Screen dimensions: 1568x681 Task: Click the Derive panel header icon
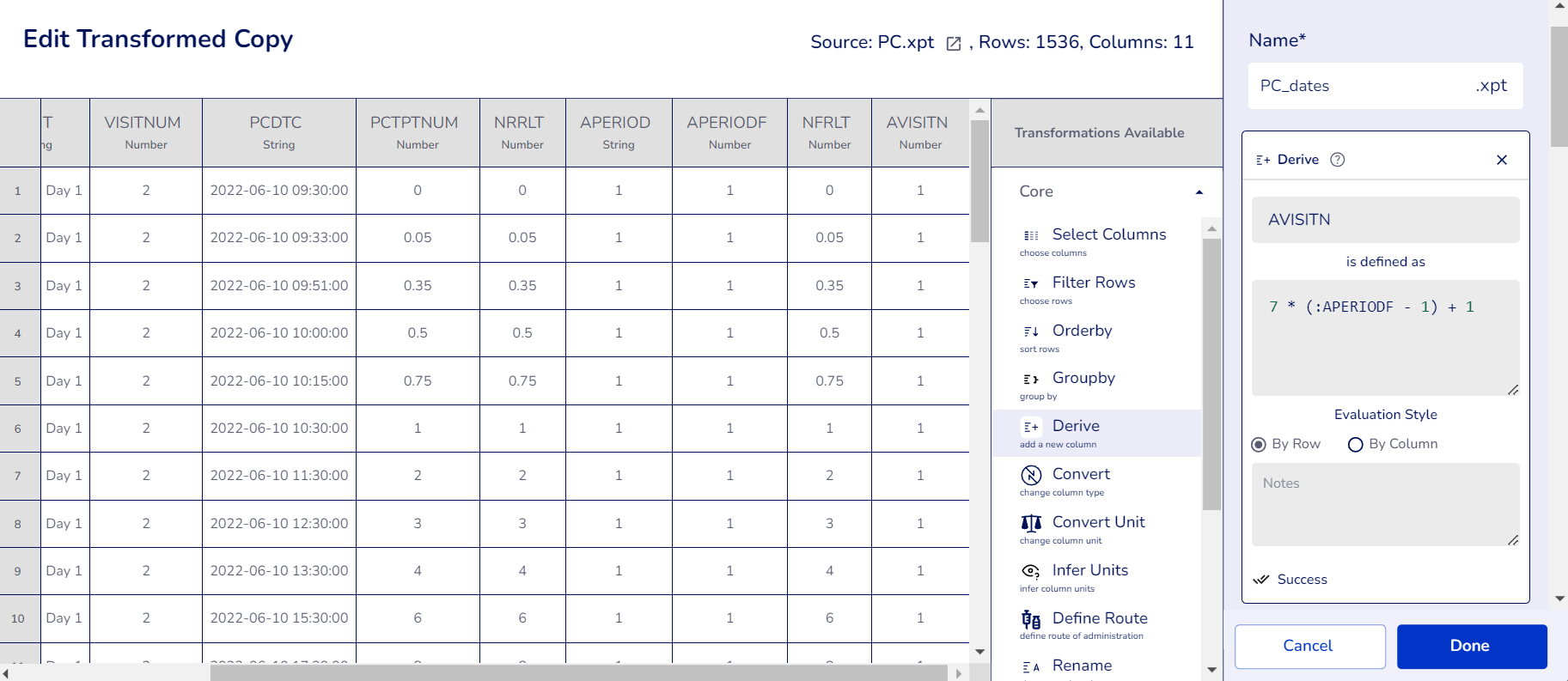(x=1263, y=160)
